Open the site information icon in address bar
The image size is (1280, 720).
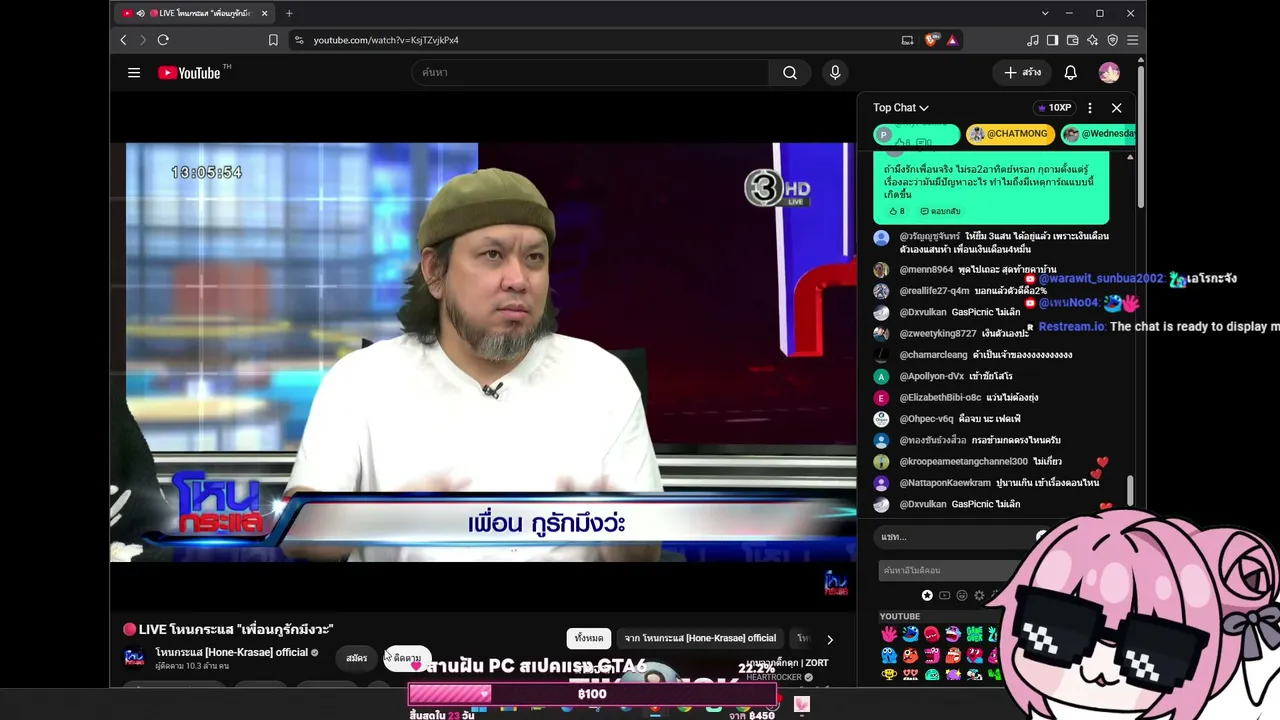coord(298,40)
